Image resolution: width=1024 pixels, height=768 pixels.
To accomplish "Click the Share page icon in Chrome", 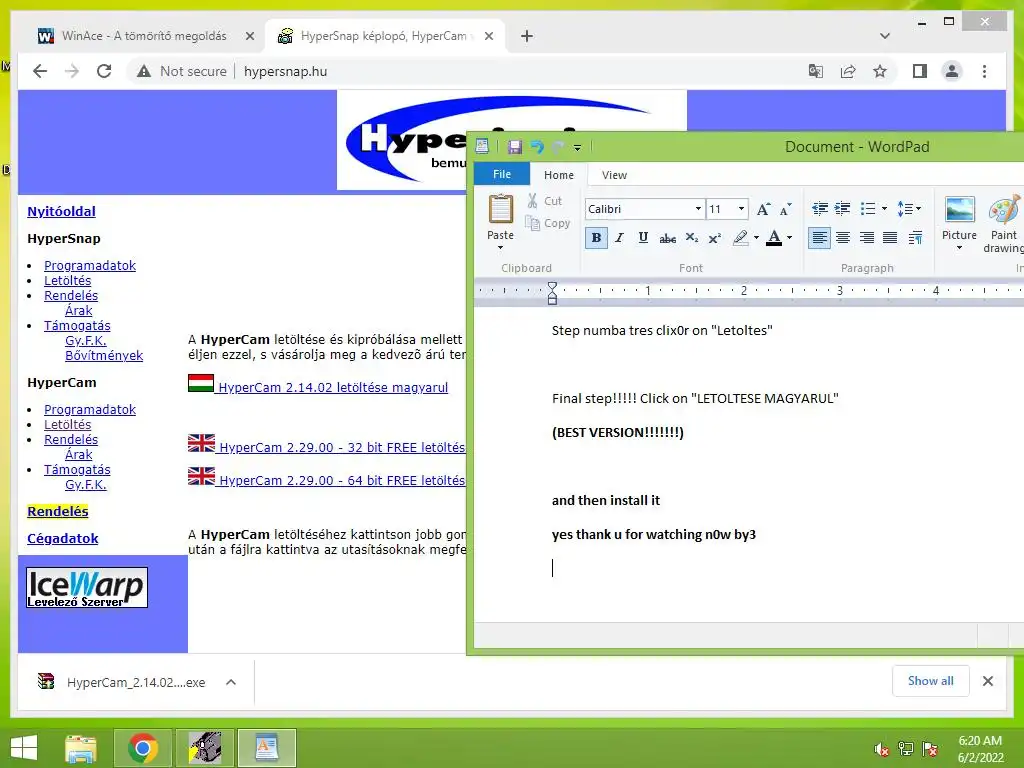I will click(848, 71).
